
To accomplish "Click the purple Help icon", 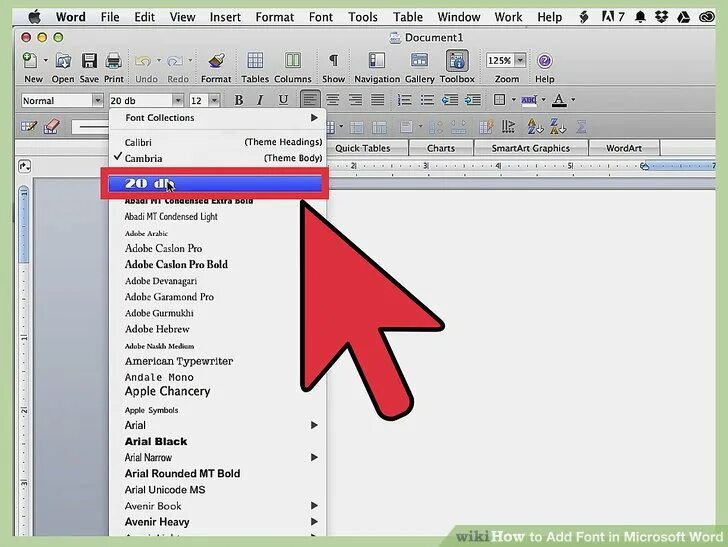I will pyautogui.click(x=545, y=61).
